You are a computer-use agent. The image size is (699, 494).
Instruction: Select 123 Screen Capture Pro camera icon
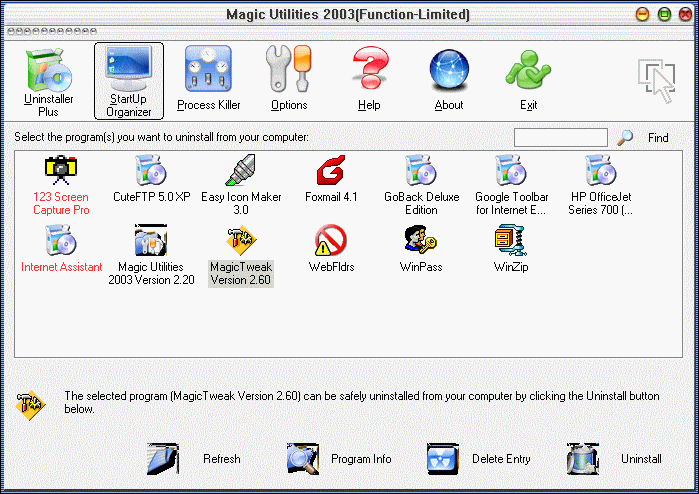click(x=61, y=170)
